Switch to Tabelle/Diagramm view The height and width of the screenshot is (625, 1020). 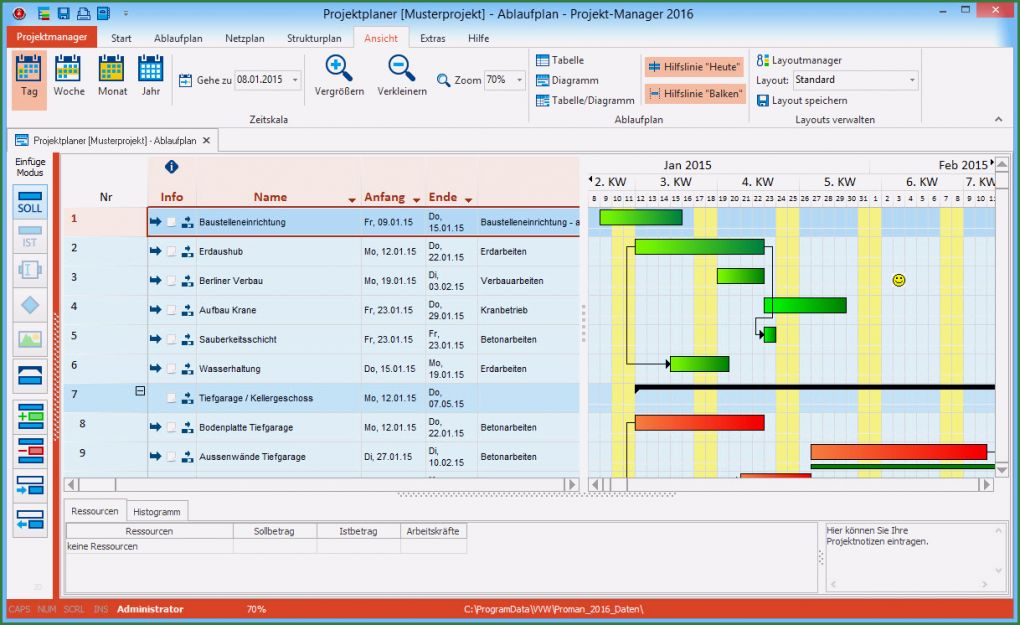(585, 100)
